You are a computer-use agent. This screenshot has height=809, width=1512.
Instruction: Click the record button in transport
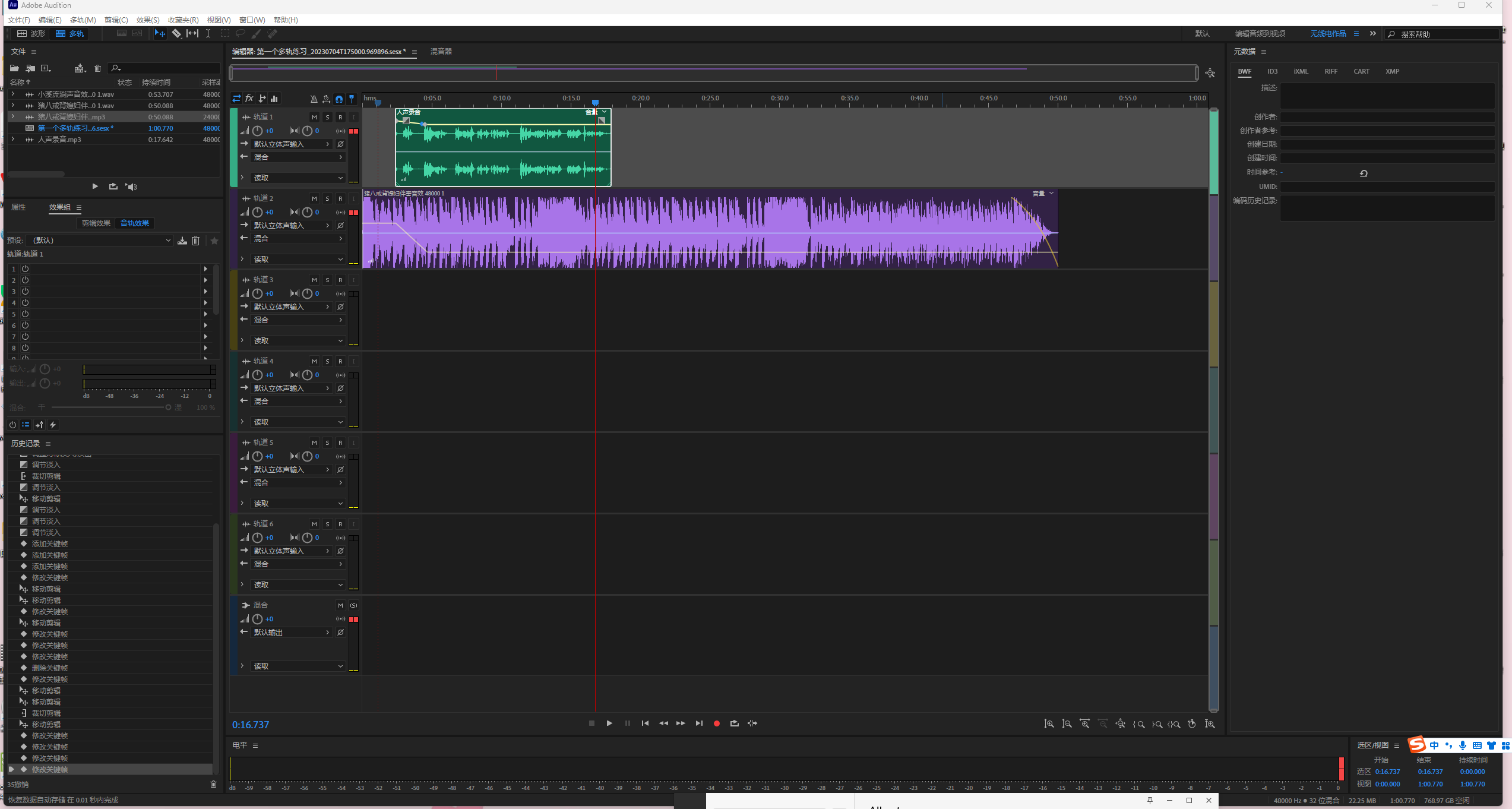pyautogui.click(x=717, y=723)
